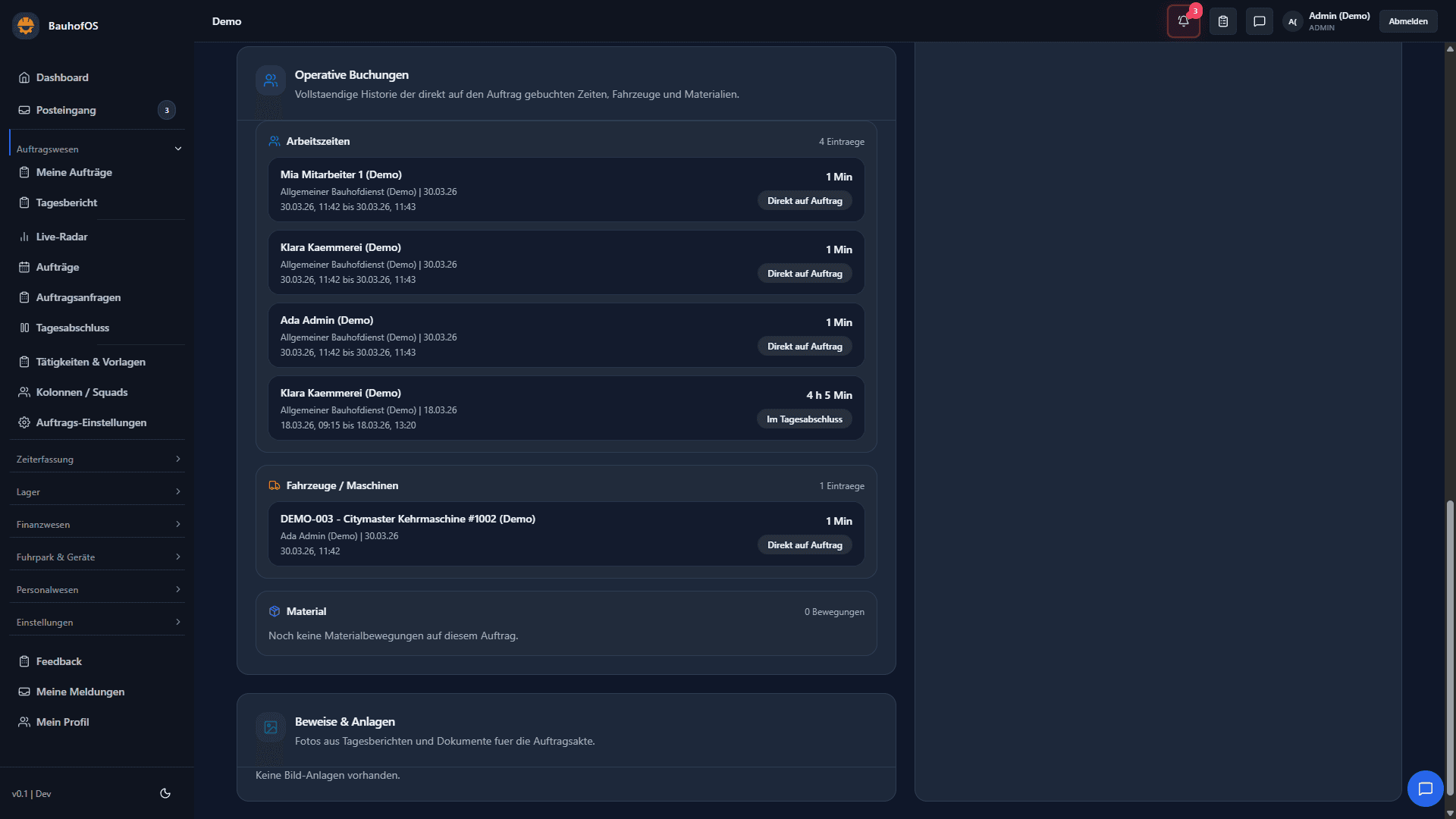Viewport: 1456px width, 819px height.
Task: Open the Citymaster Kehrmaschine vehicle entry
Action: [408, 519]
